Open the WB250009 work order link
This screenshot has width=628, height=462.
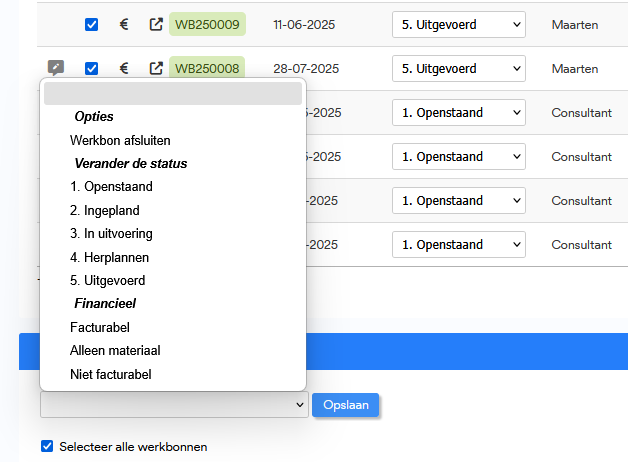(207, 25)
